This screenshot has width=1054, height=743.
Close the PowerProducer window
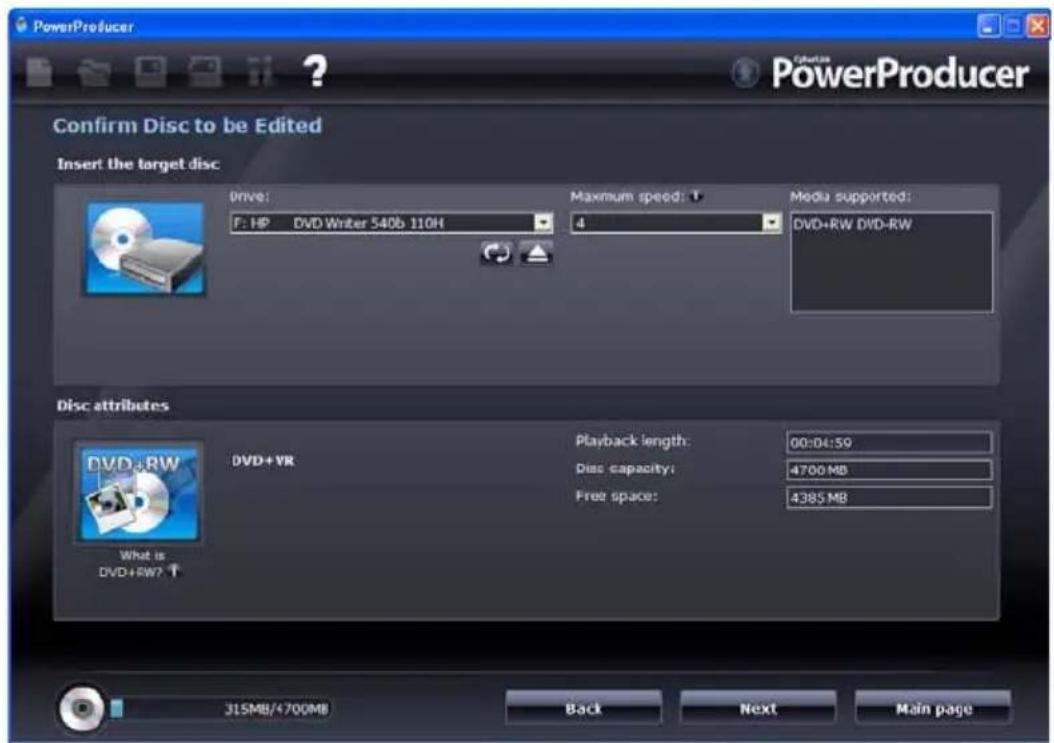point(1038,26)
